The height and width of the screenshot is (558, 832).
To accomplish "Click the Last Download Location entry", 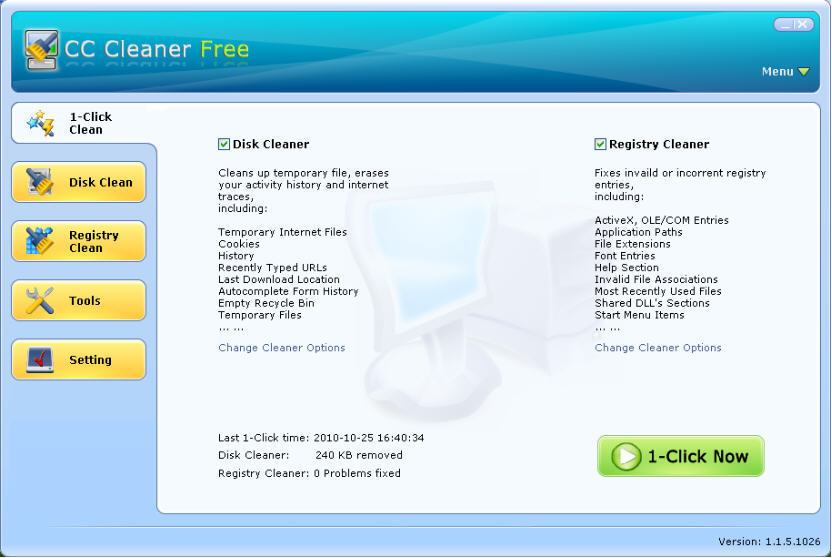I will (x=279, y=280).
